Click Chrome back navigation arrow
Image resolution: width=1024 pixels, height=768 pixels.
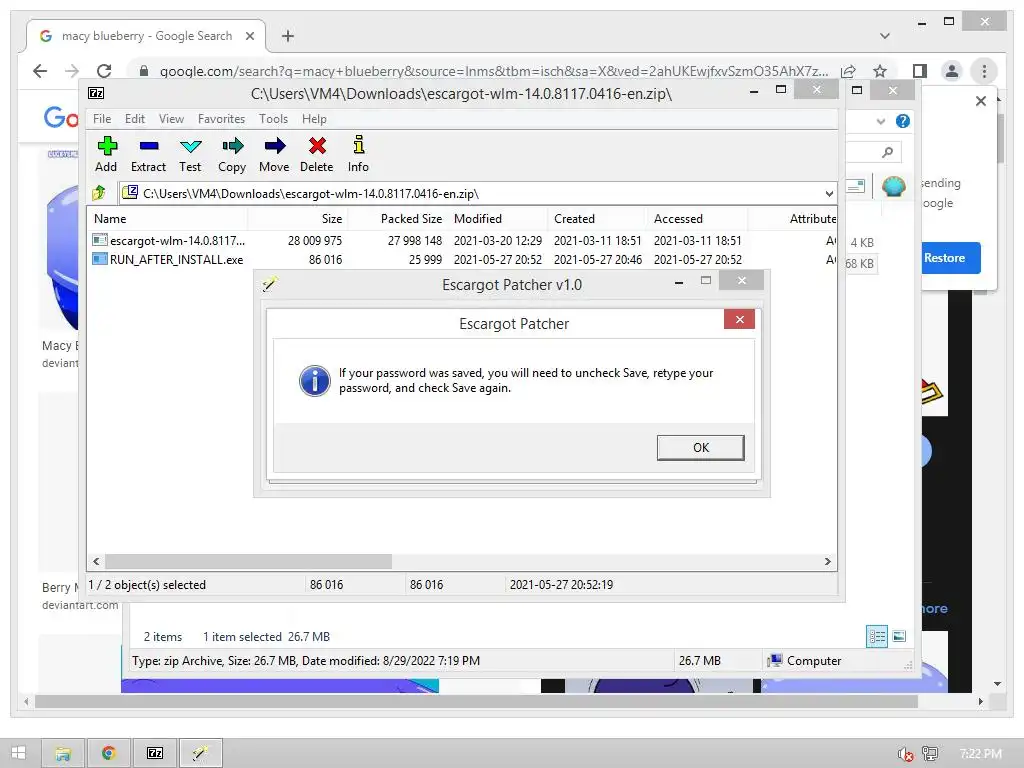(x=40, y=71)
